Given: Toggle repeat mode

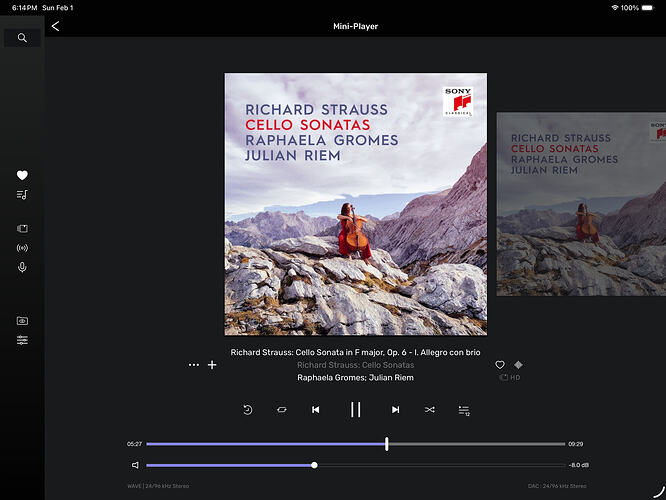Looking at the screenshot, I should 282,410.
